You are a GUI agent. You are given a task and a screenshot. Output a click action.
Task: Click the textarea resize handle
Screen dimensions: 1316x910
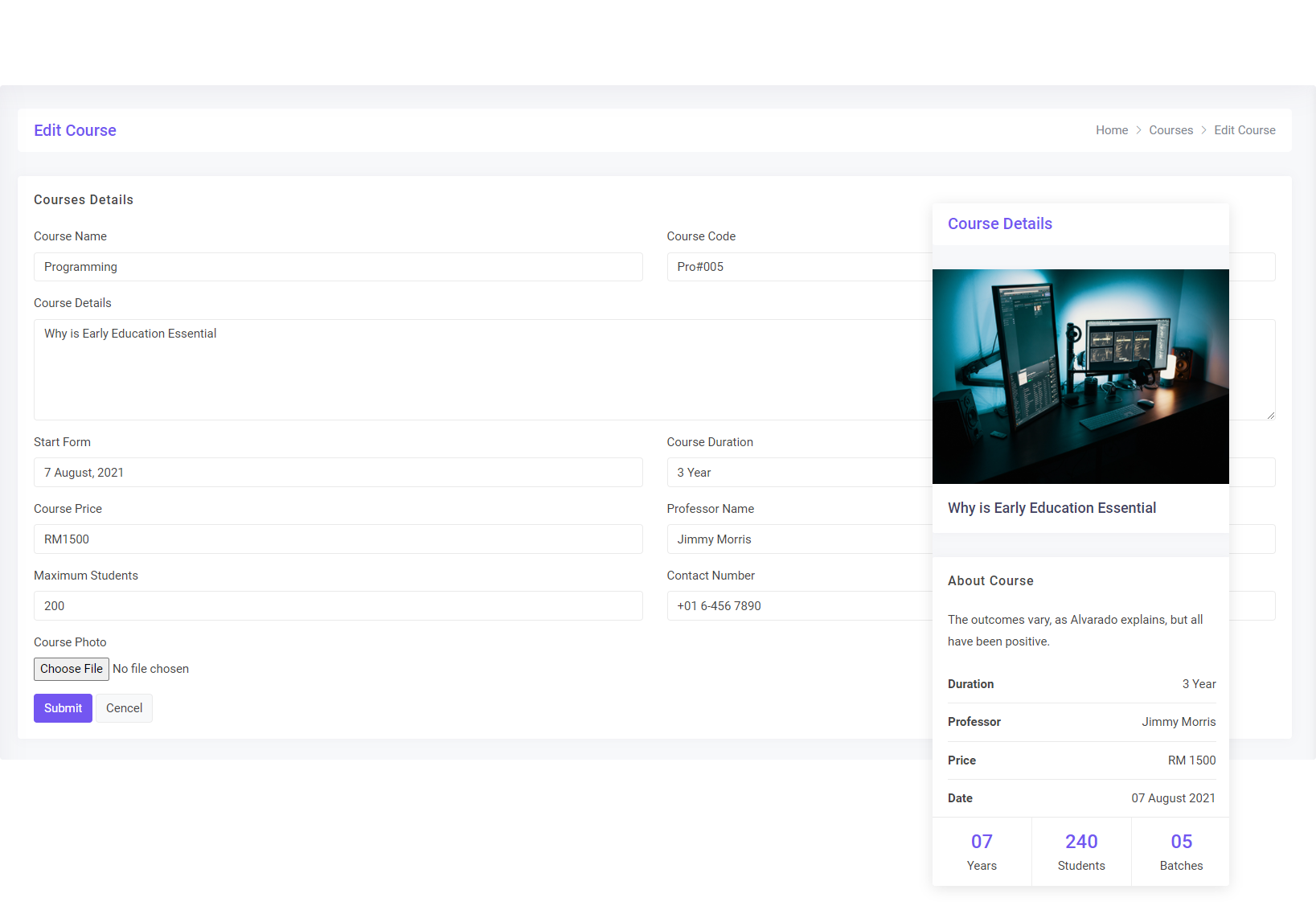pos(1270,415)
